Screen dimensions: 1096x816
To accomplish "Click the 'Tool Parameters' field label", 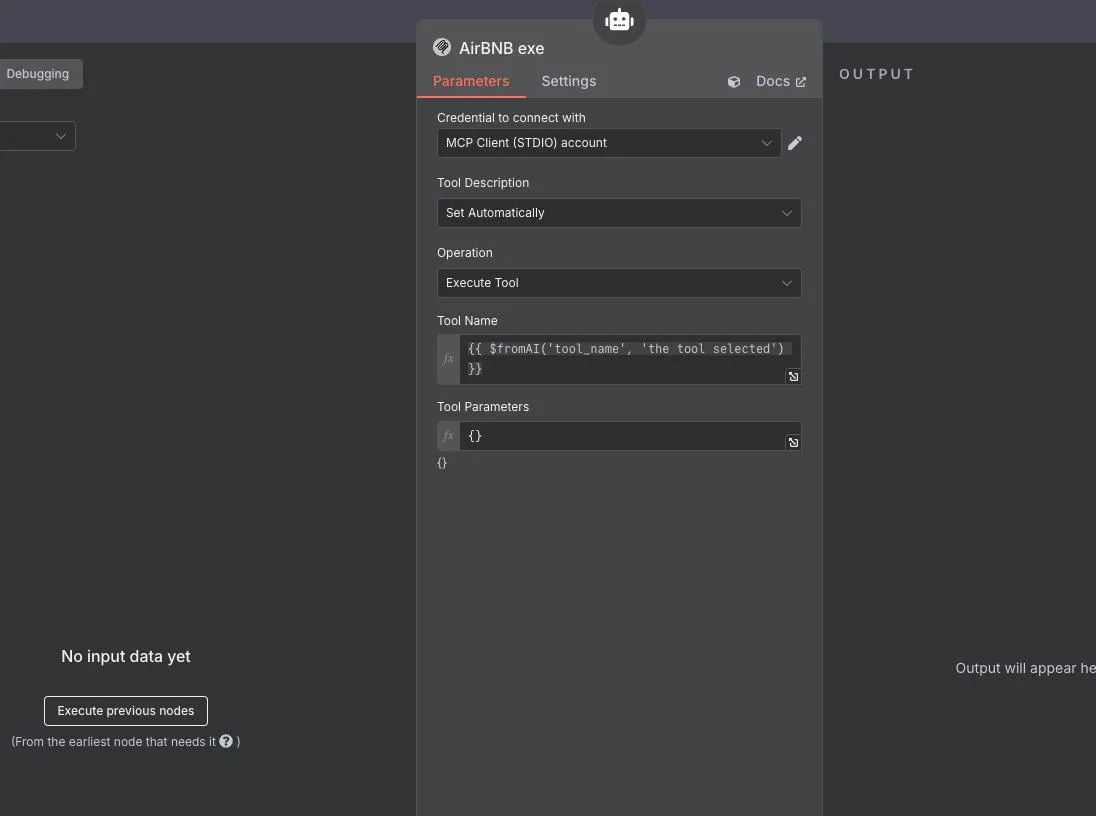I will pos(483,407).
